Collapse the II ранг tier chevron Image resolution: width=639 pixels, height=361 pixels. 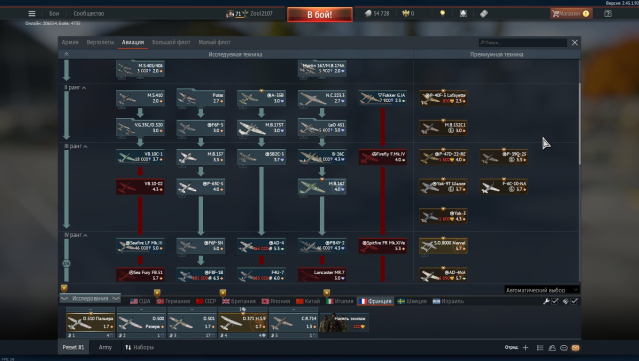point(84,88)
